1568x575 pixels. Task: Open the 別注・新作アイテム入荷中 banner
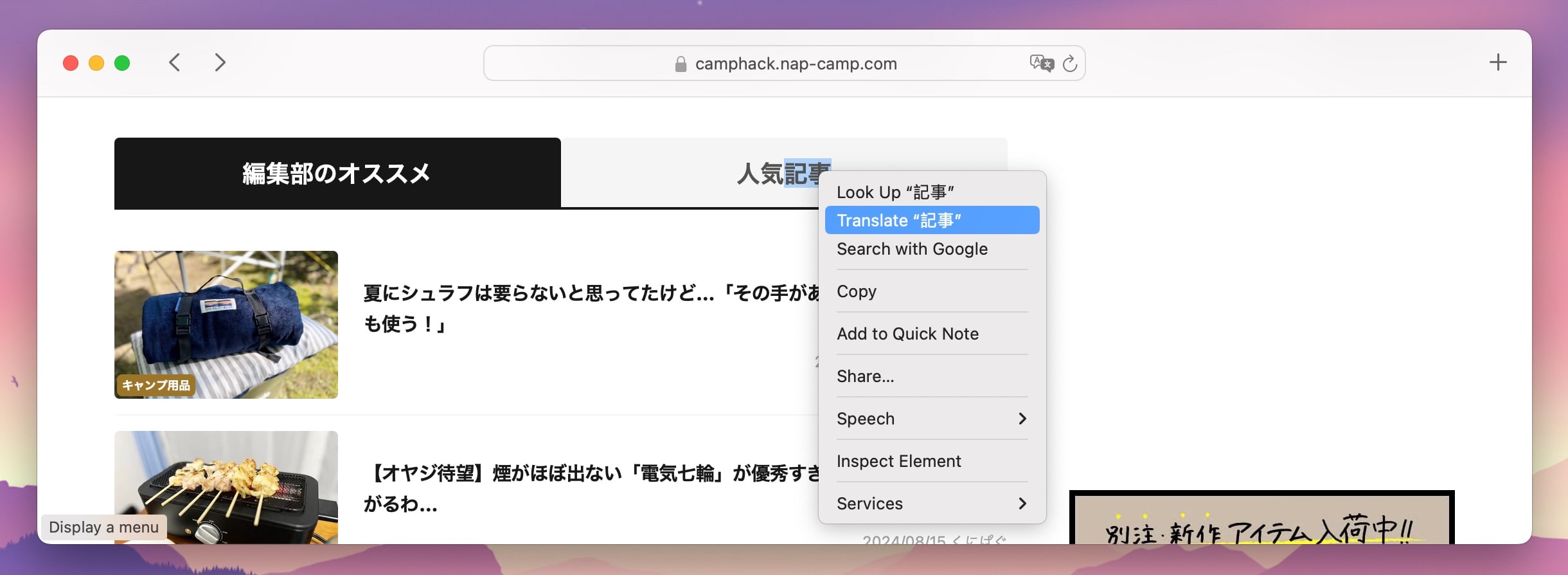tap(1261, 518)
